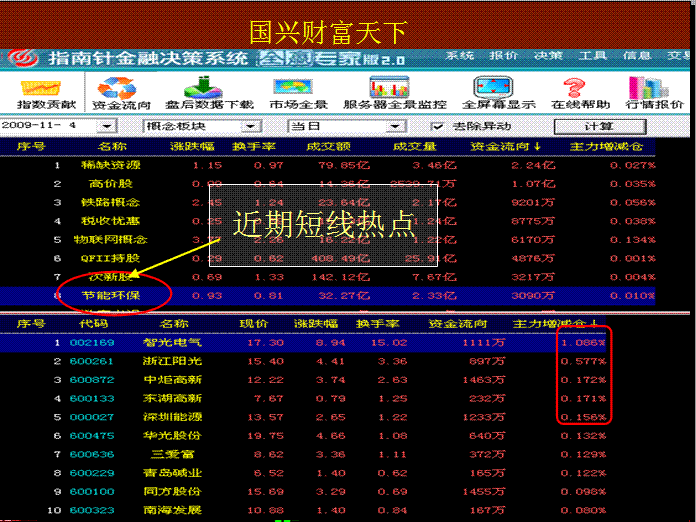Sort top table by 成交额 header
This screenshot has height=522, width=696.
click(x=328, y=146)
